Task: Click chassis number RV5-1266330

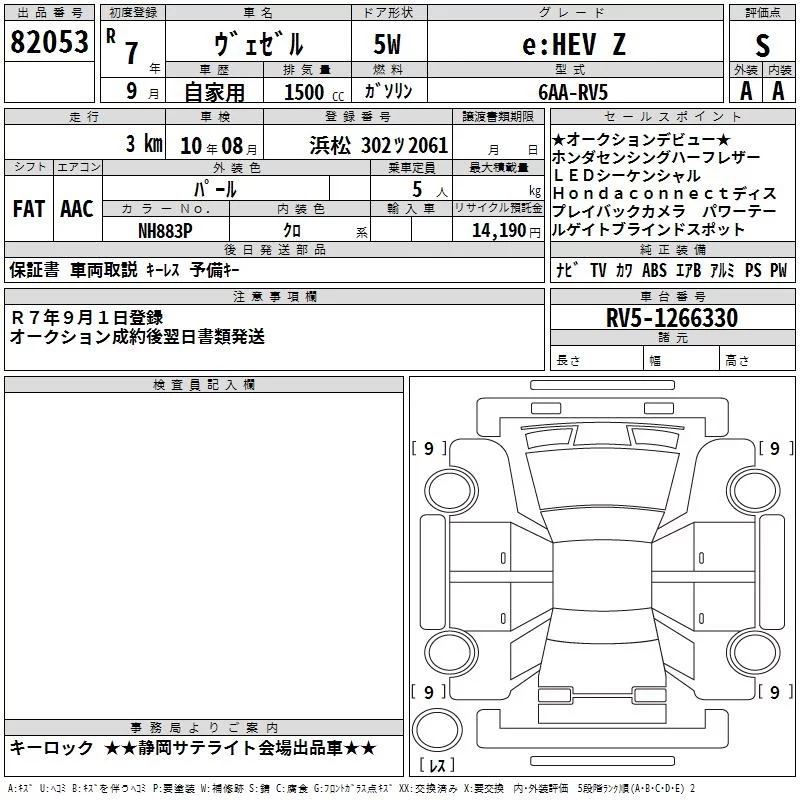Action: tap(672, 318)
